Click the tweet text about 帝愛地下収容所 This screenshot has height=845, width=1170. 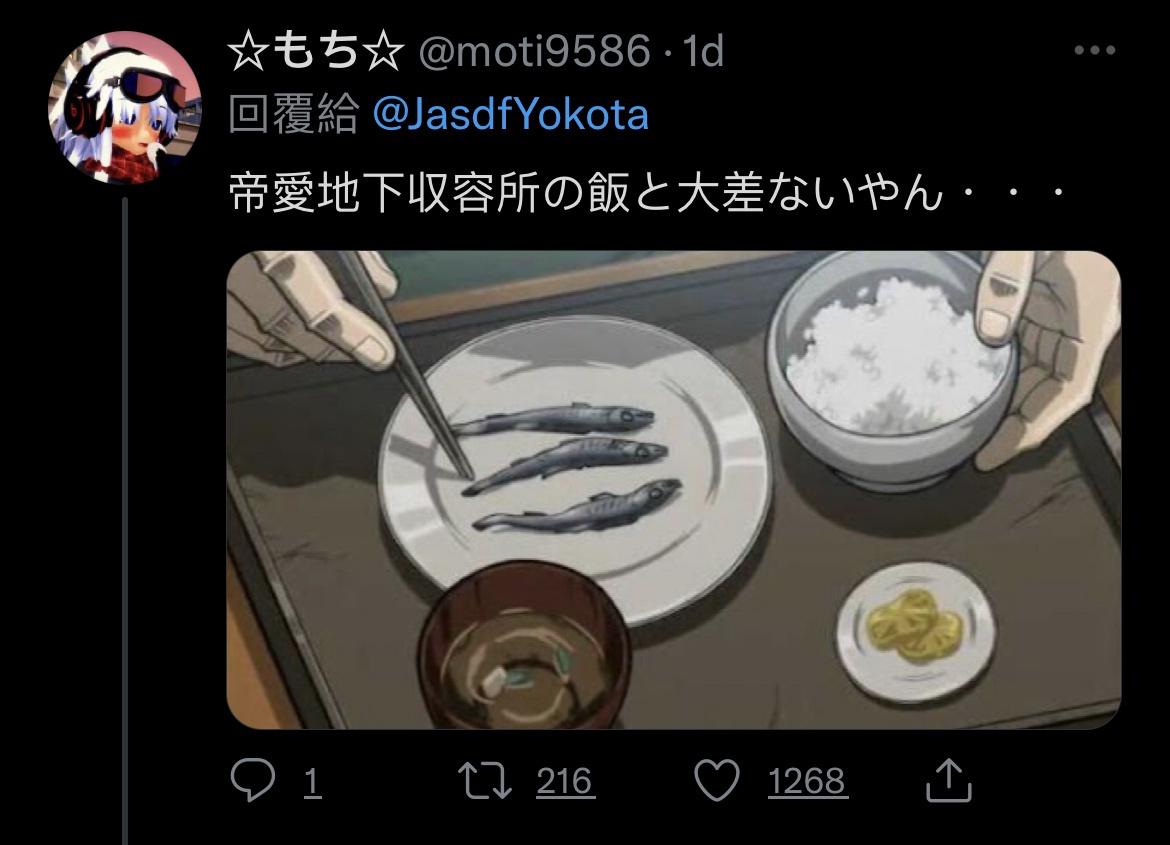point(646,193)
